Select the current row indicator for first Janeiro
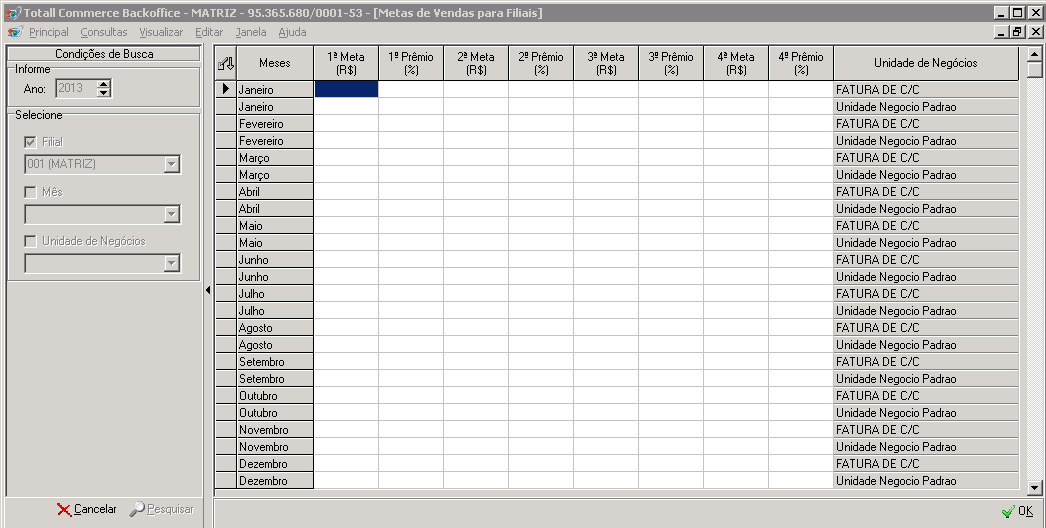1046x528 pixels. click(x=225, y=89)
